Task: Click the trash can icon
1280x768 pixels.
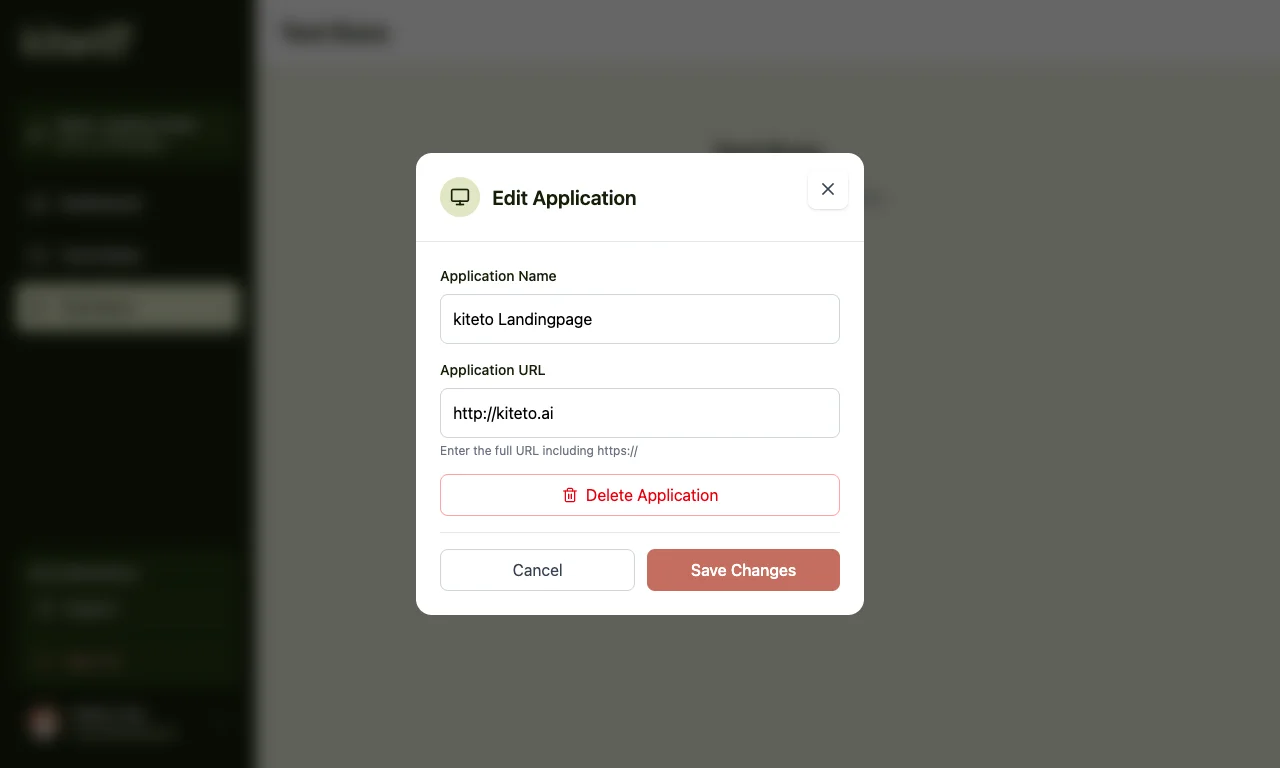Action: 570,495
